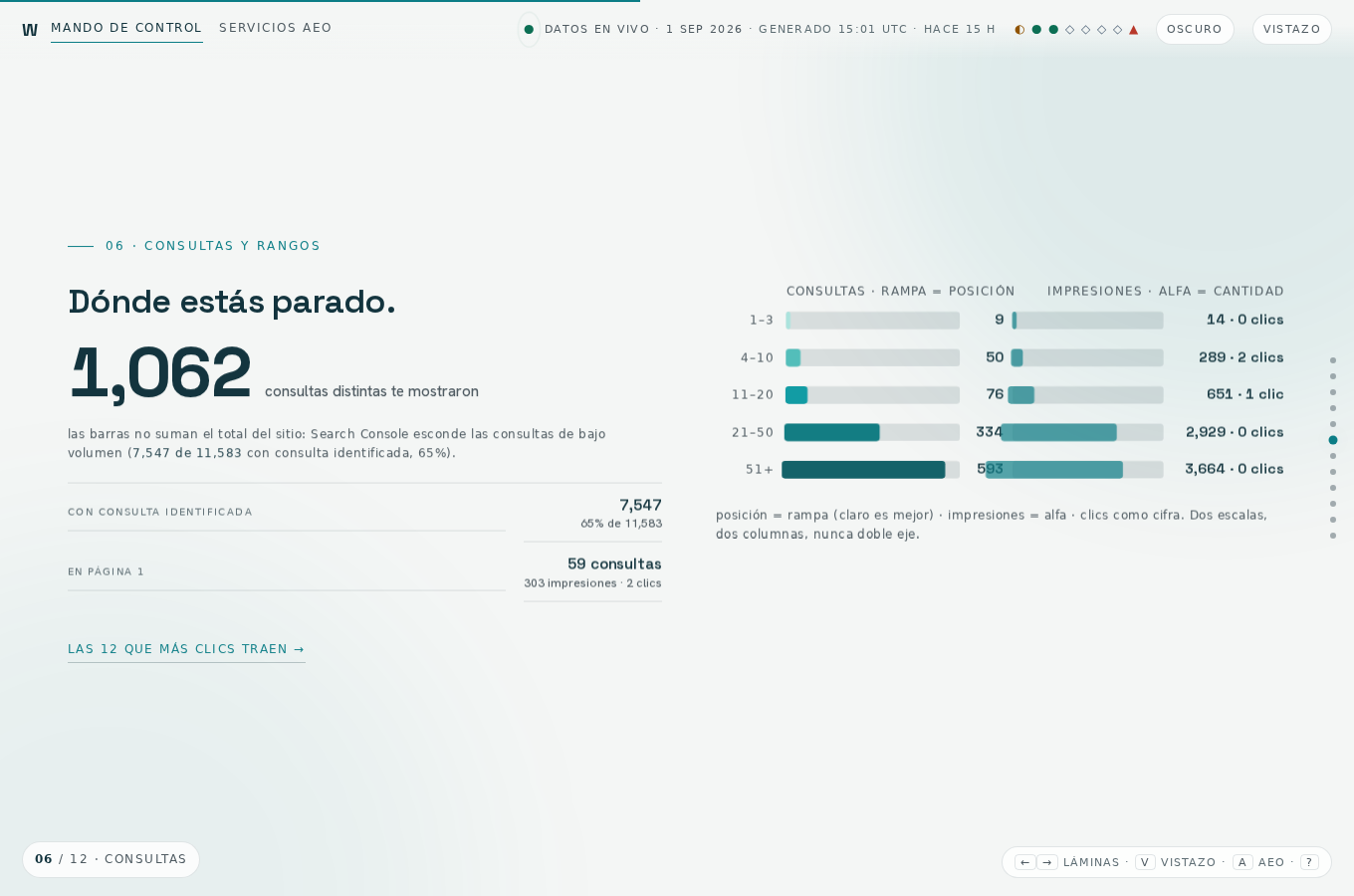Click the 06 · Consultas y rangos section label
The width and height of the screenshot is (1354, 896).
click(213, 246)
